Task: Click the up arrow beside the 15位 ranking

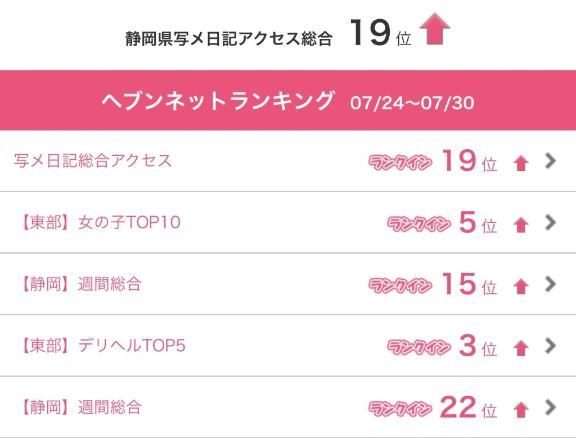Action: (x=521, y=286)
